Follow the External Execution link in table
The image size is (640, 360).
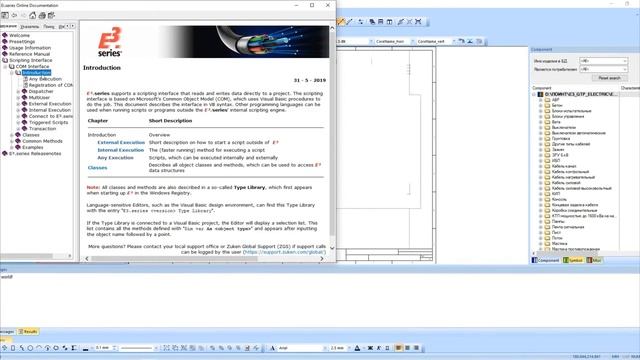[x=121, y=142]
